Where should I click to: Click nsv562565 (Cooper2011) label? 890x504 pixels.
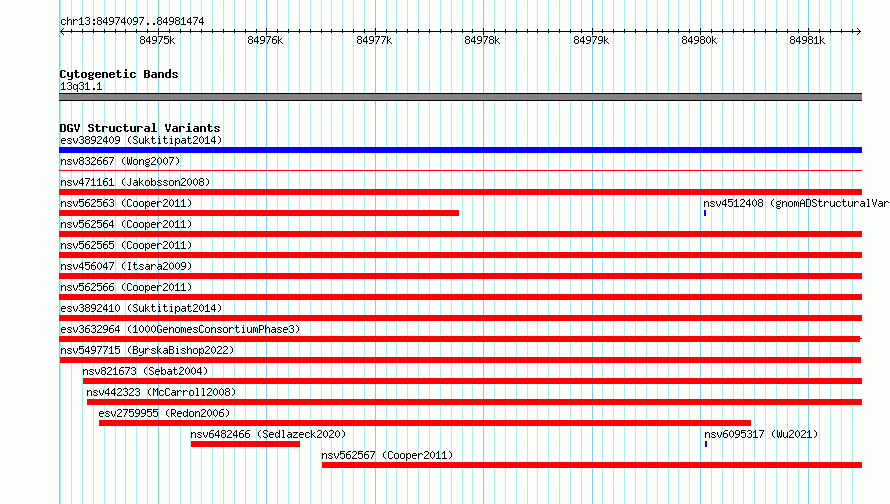[126, 245]
